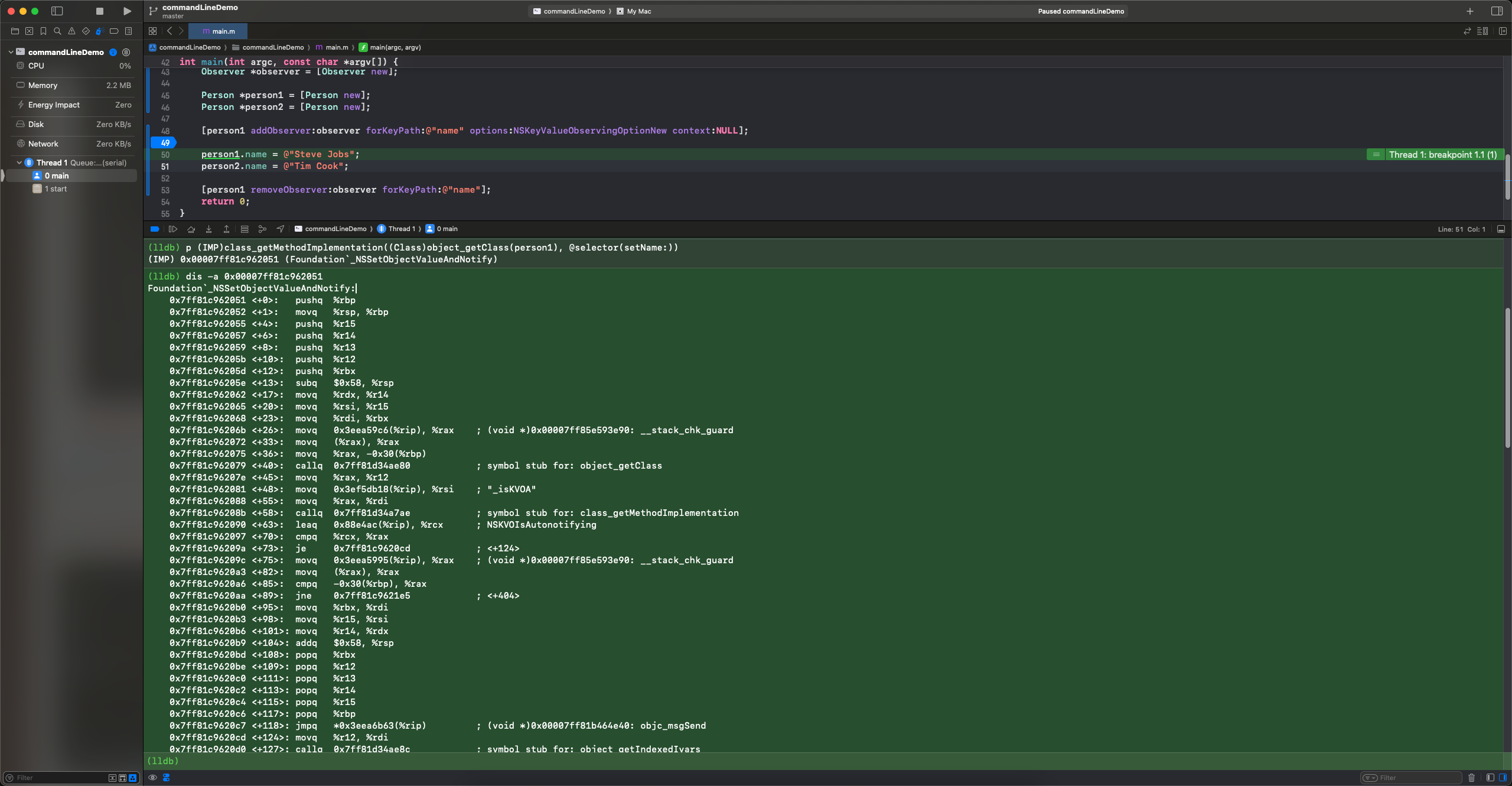This screenshot has width=1512, height=786.
Task: Click the line 49 breakpoint marker
Action: coord(164,143)
